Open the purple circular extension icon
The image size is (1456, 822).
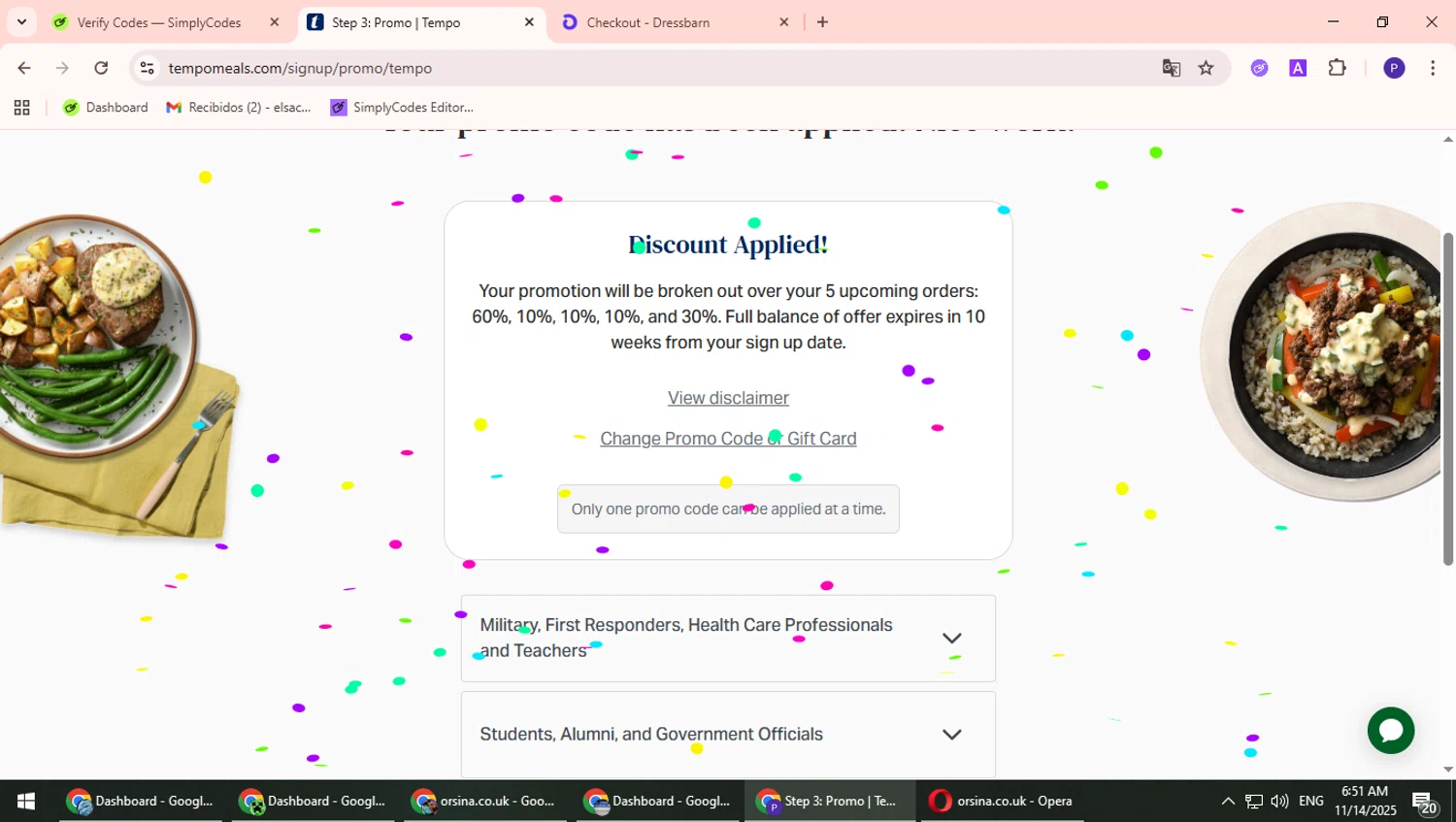pos(1260,68)
